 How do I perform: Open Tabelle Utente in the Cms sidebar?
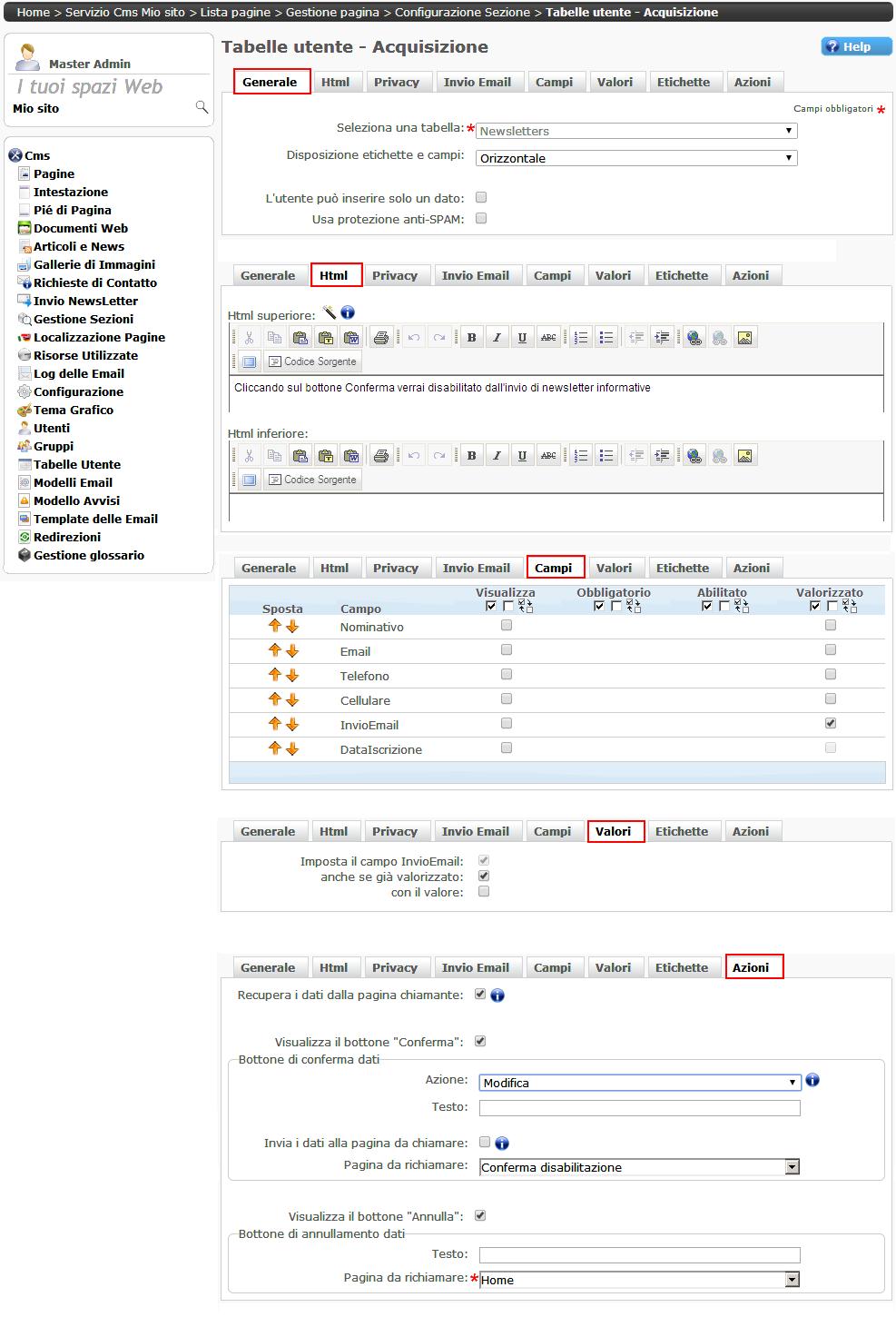pos(77,464)
